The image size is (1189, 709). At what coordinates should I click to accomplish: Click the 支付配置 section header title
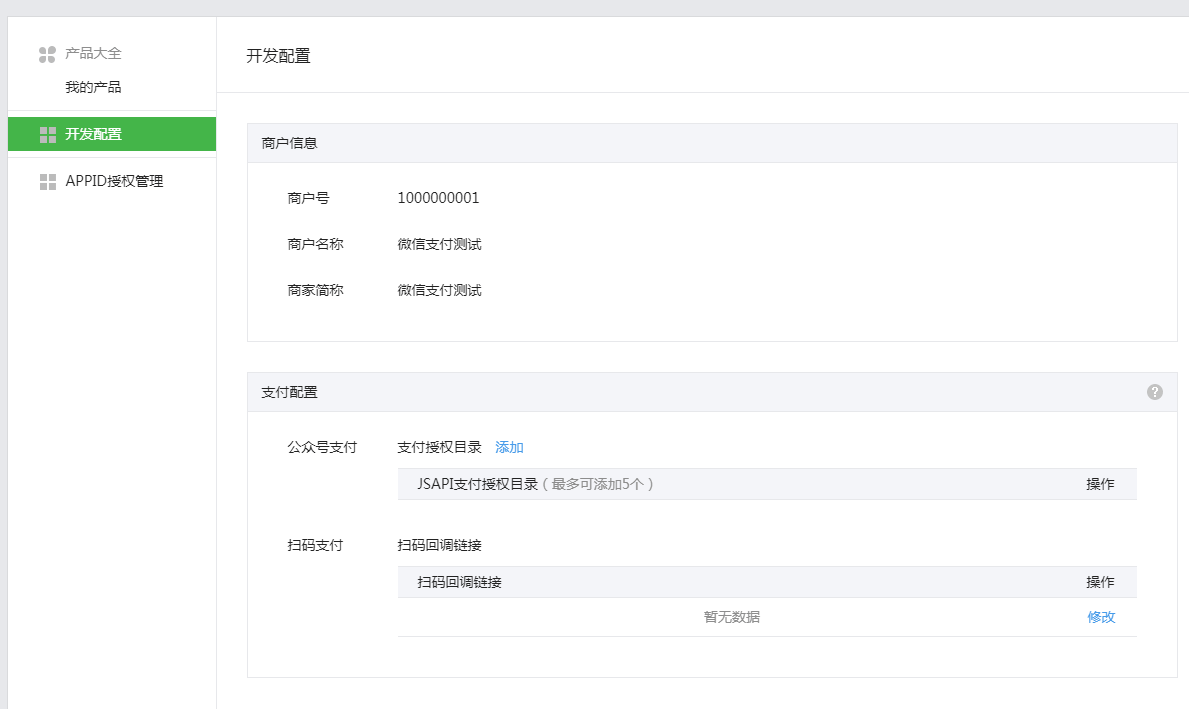pos(289,392)
